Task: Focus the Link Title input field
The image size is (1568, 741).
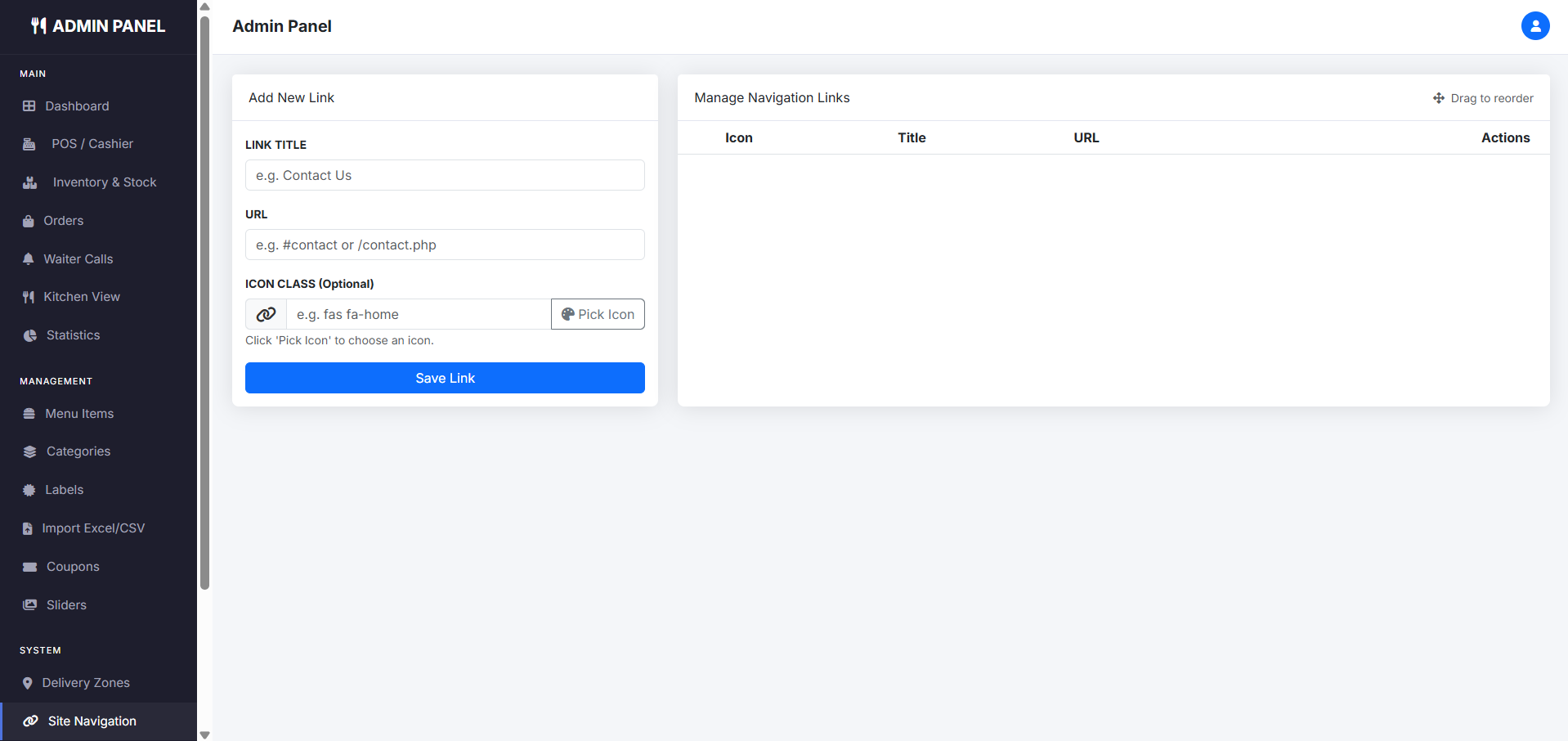Action: click(445, 175)
